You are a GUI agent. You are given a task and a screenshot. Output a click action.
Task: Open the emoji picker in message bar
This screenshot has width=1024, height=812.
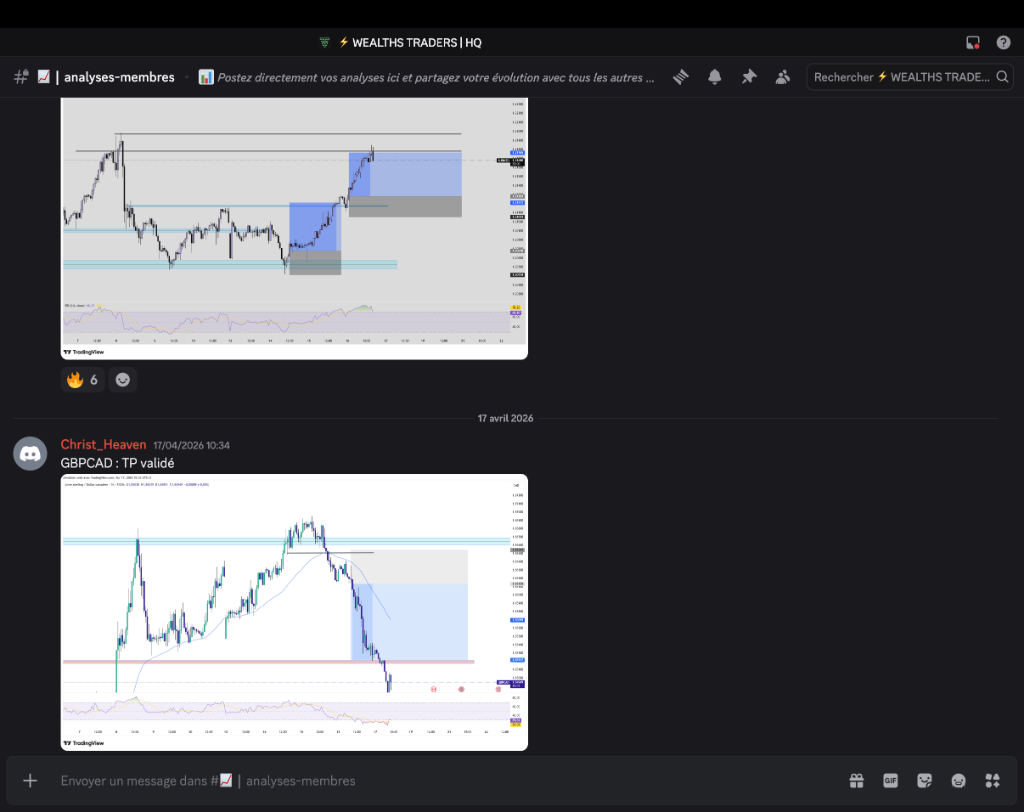(958, 781)
